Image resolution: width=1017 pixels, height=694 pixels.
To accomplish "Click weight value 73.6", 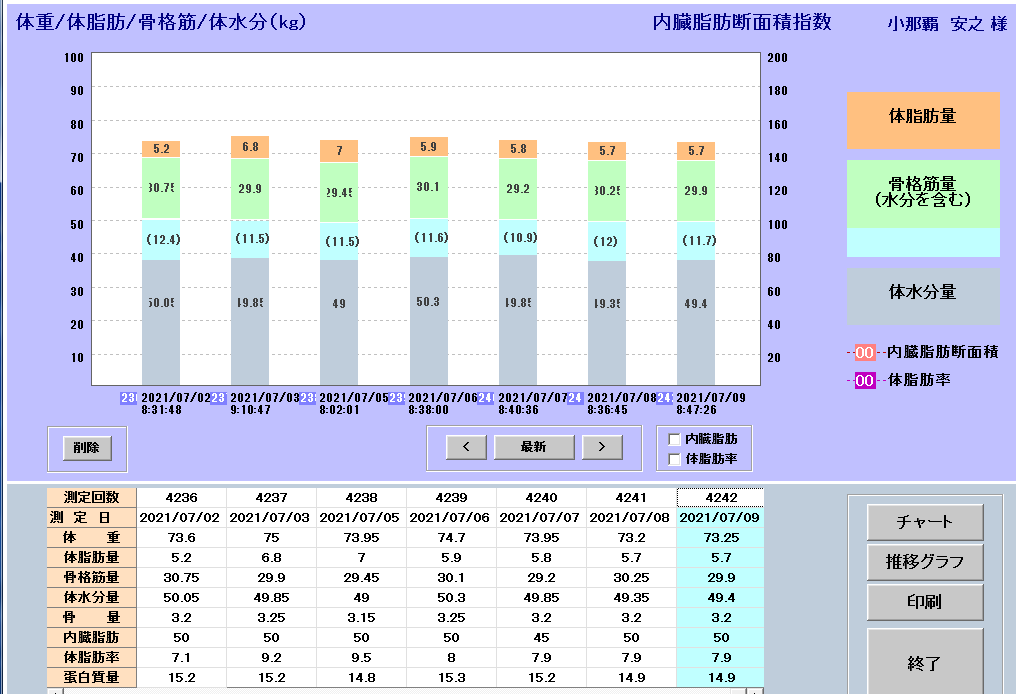I will 182,538.
